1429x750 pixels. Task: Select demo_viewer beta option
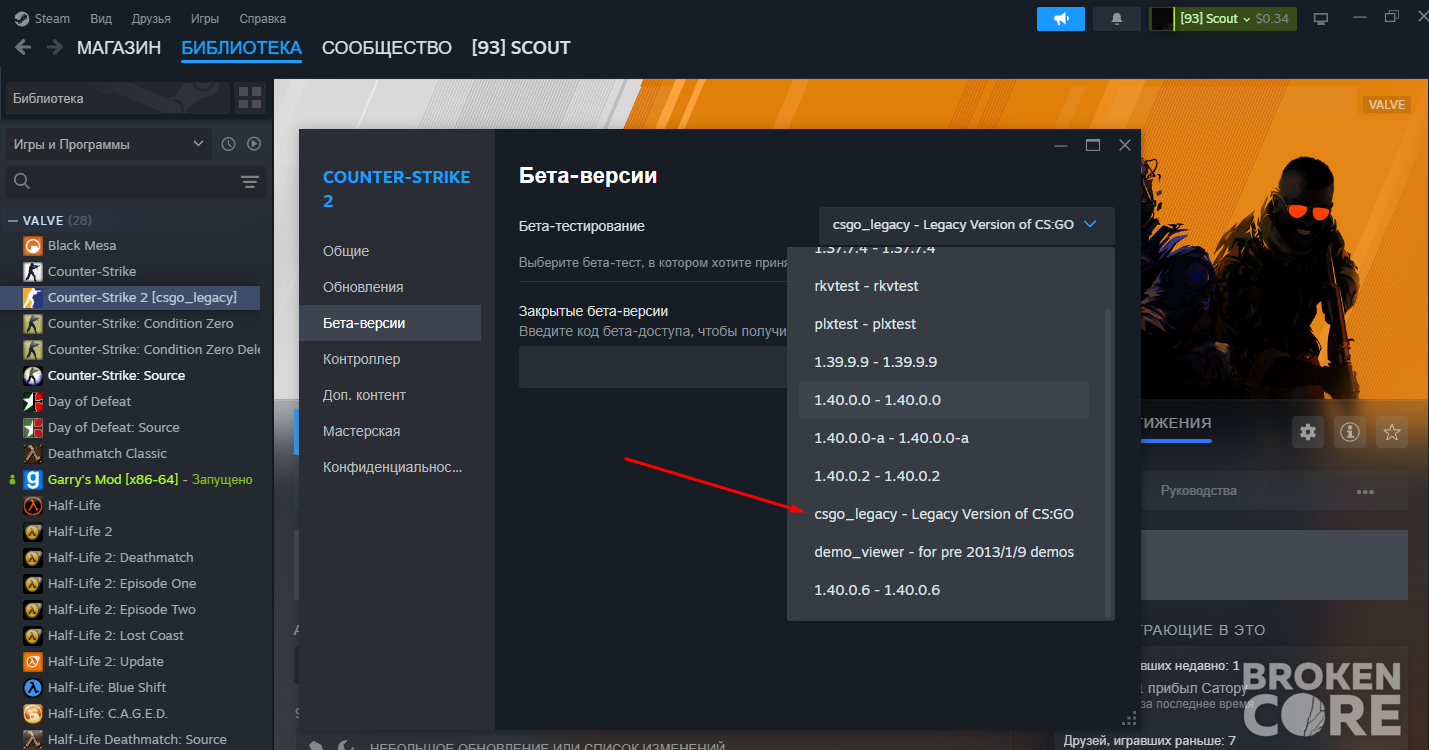click(x=943, y=552)
